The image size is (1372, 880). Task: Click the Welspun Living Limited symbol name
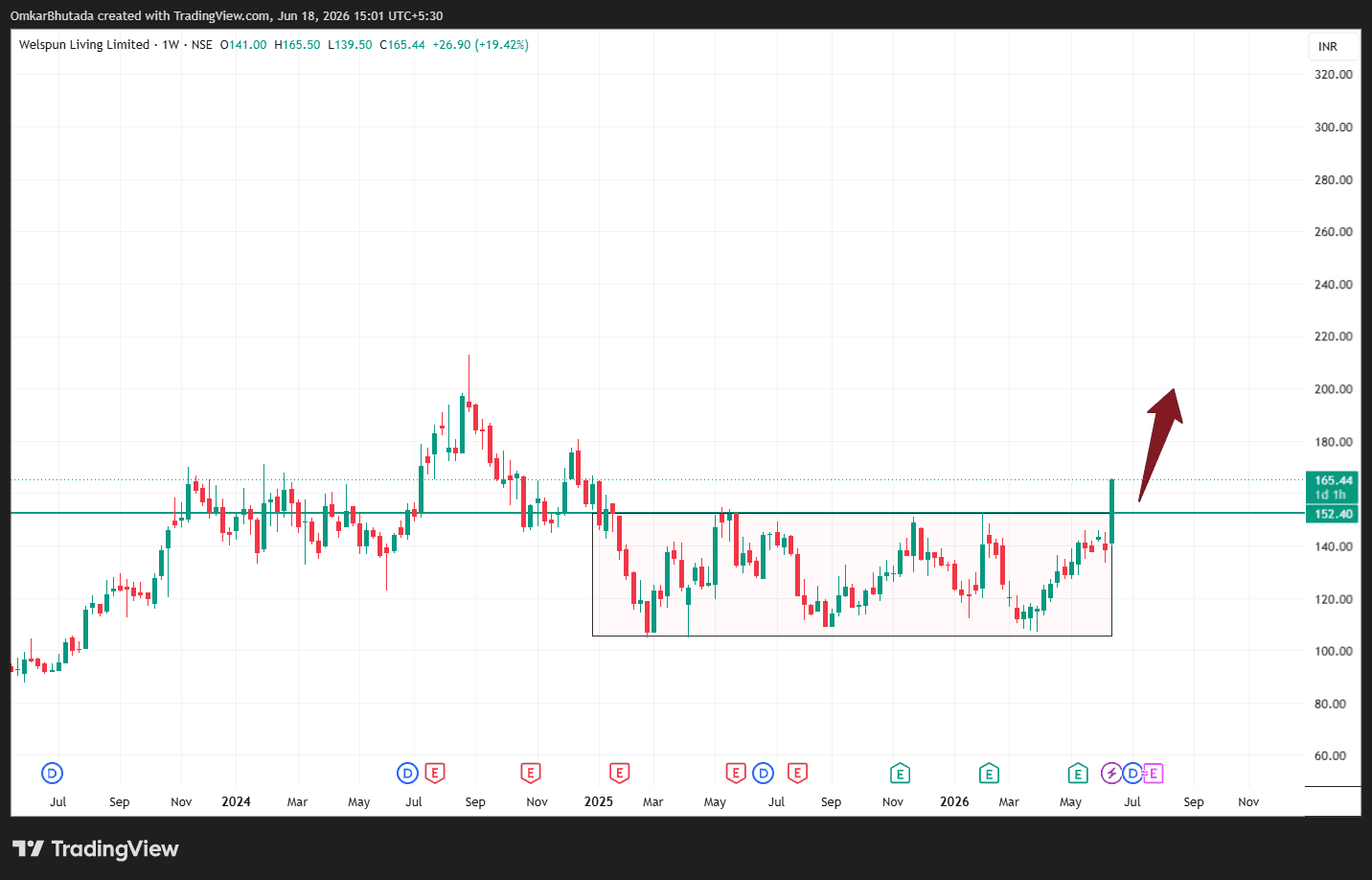[x=84, y=45]
